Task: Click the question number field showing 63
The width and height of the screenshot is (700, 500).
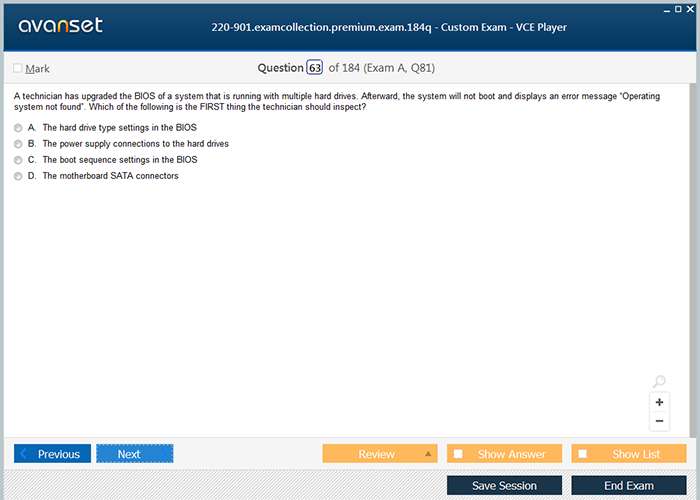Action: pos(314,68)
